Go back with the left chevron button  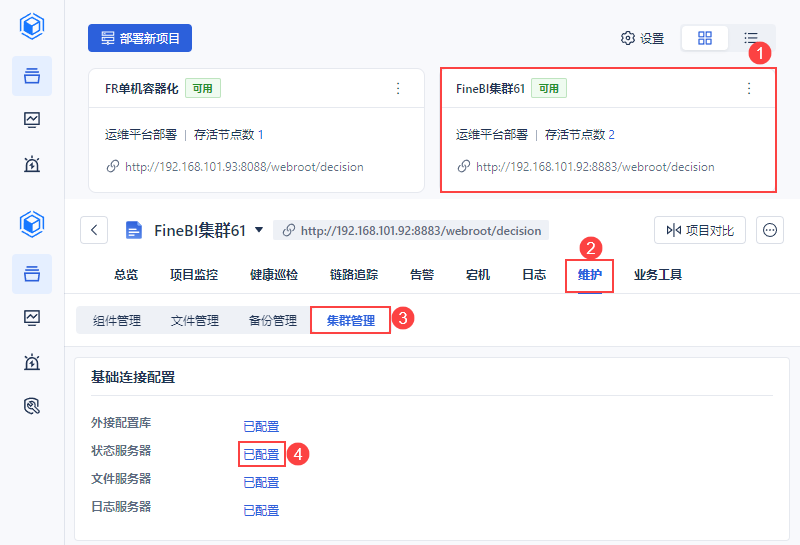[x=94, y=230]
